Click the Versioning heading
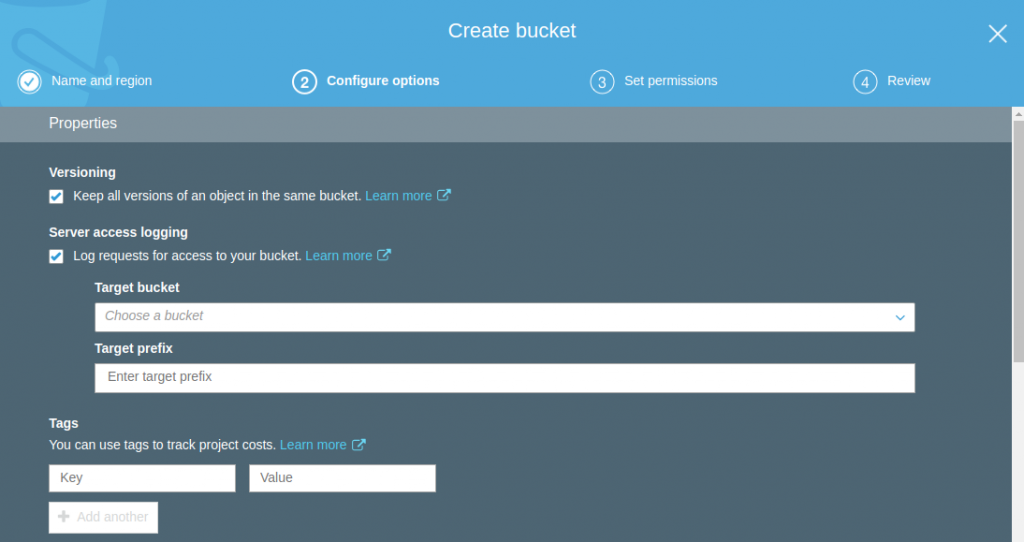The height and width of the screenshot is (542, 1024). coord(82,172)
